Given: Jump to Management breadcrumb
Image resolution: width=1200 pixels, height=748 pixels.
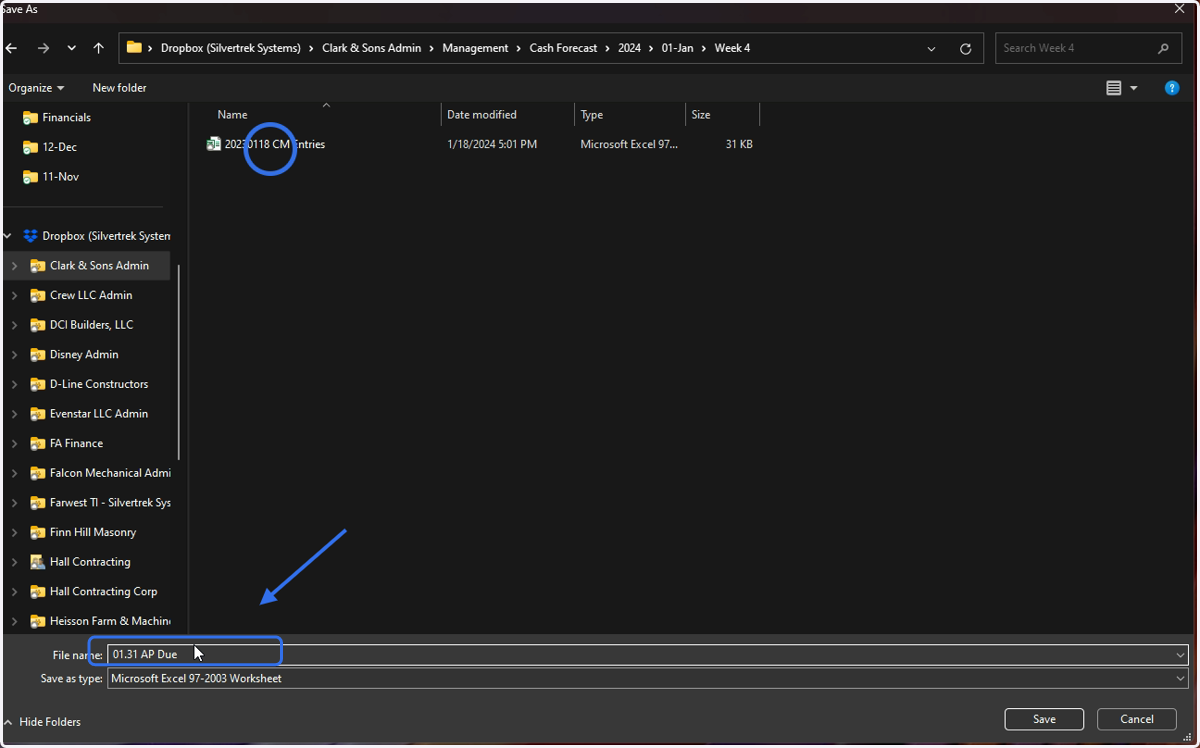Looking at the screenshot, I should tap(475, 48).
